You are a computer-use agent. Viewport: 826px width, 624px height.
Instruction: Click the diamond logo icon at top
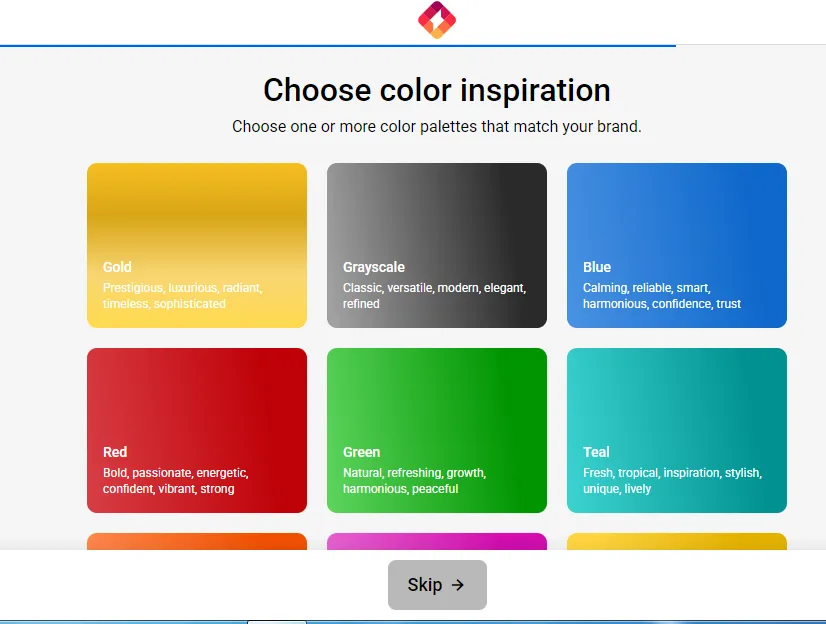(x=437, y=20)
